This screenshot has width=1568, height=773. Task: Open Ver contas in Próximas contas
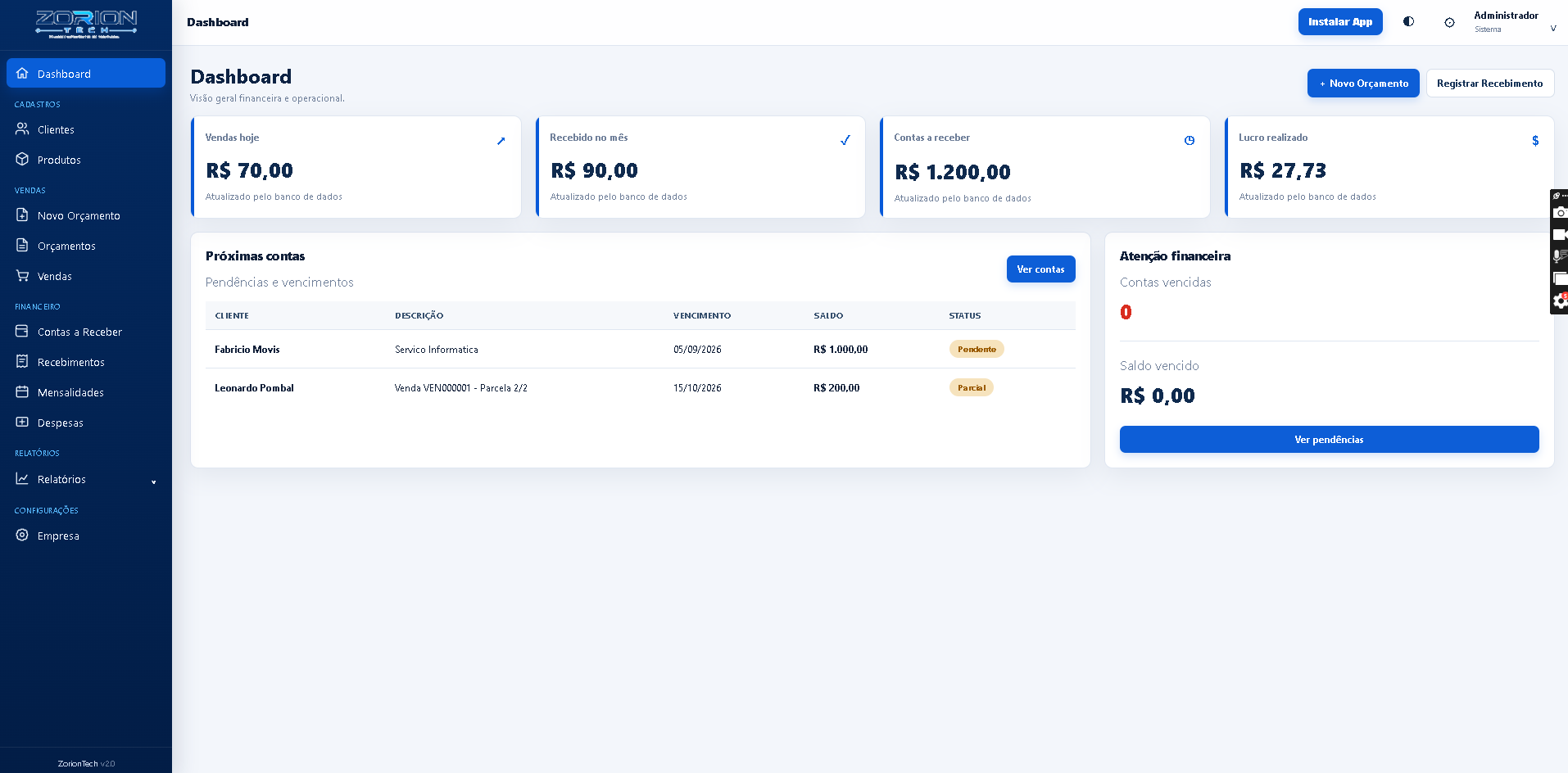pyautogui.click(x=1040, y=269)
